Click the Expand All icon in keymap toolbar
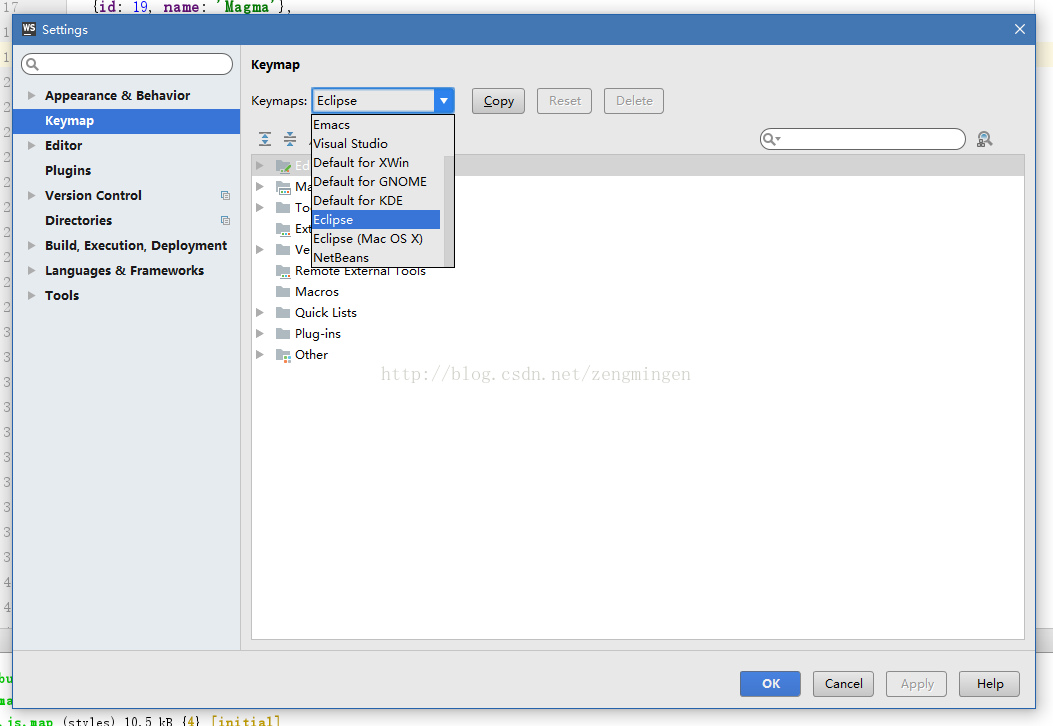Image resolution: width=1053 pixels, height=726 pixels. [x=265, y=139]
